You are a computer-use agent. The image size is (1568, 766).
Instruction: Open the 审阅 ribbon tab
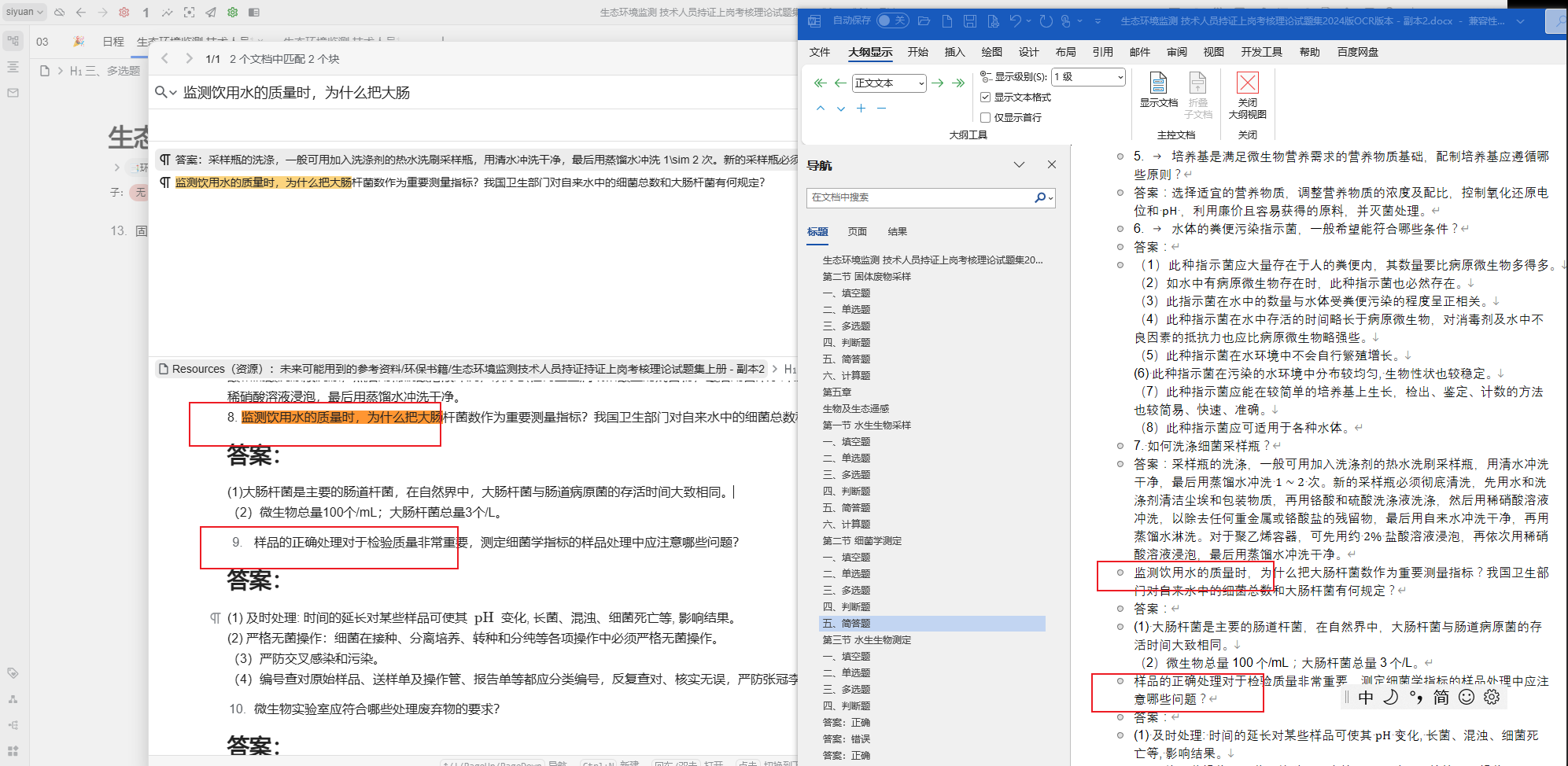tap(1177, 52)
